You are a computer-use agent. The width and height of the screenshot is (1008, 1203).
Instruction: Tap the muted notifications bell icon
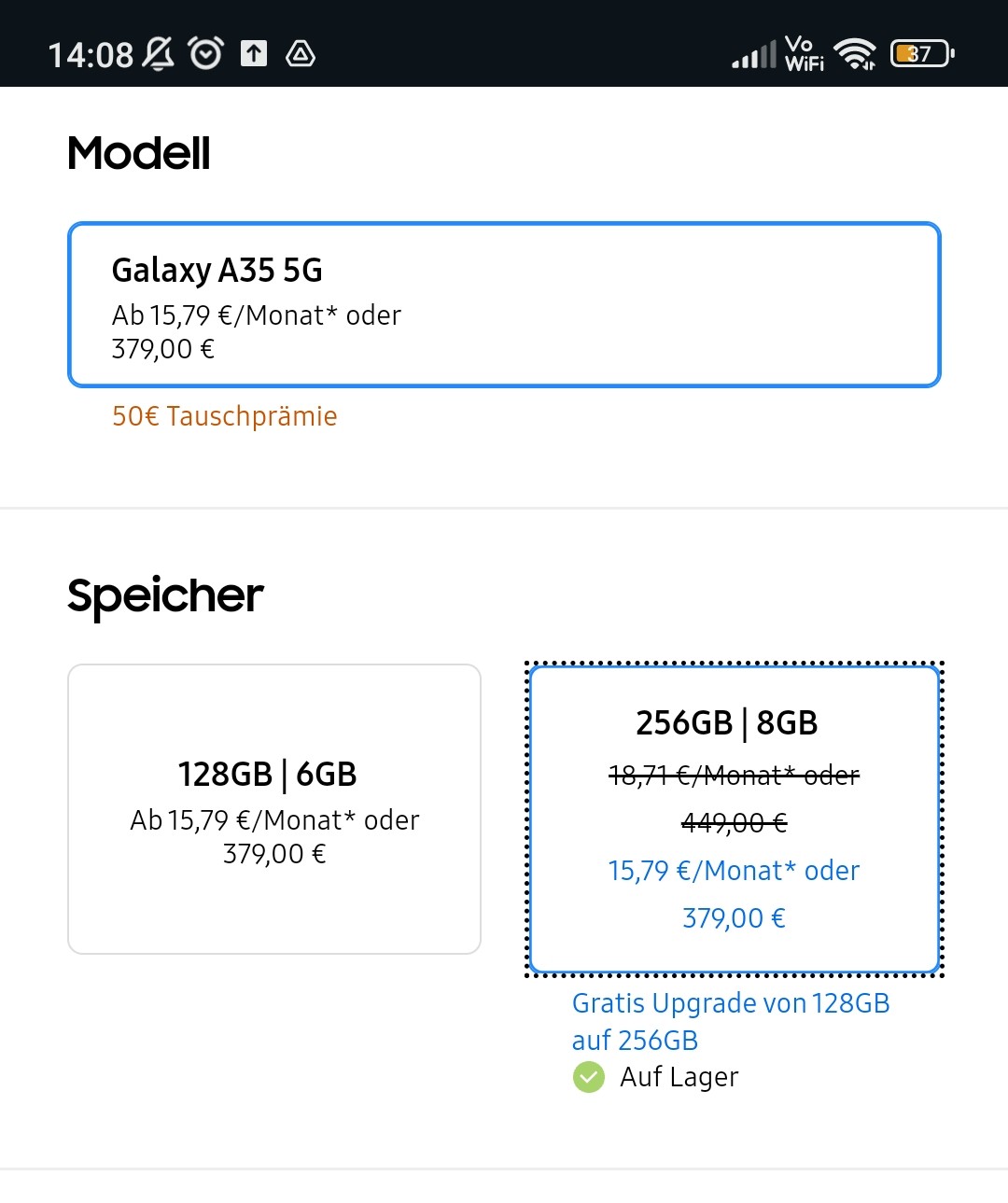click(x=158, y=53)
